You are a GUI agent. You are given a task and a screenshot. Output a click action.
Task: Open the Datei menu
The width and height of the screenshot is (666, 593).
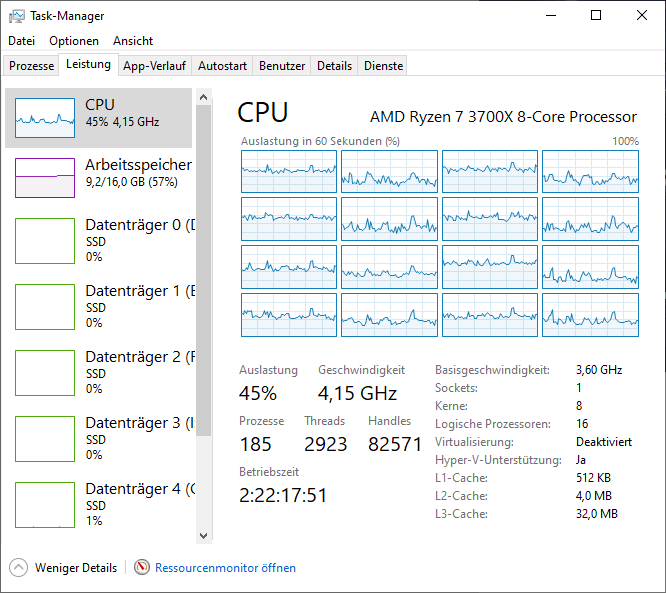click(x=21, y=41)
